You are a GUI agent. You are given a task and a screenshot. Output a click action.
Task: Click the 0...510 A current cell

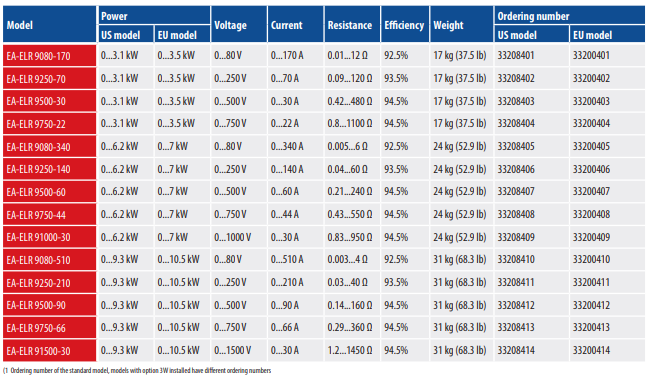pos(295,259)
